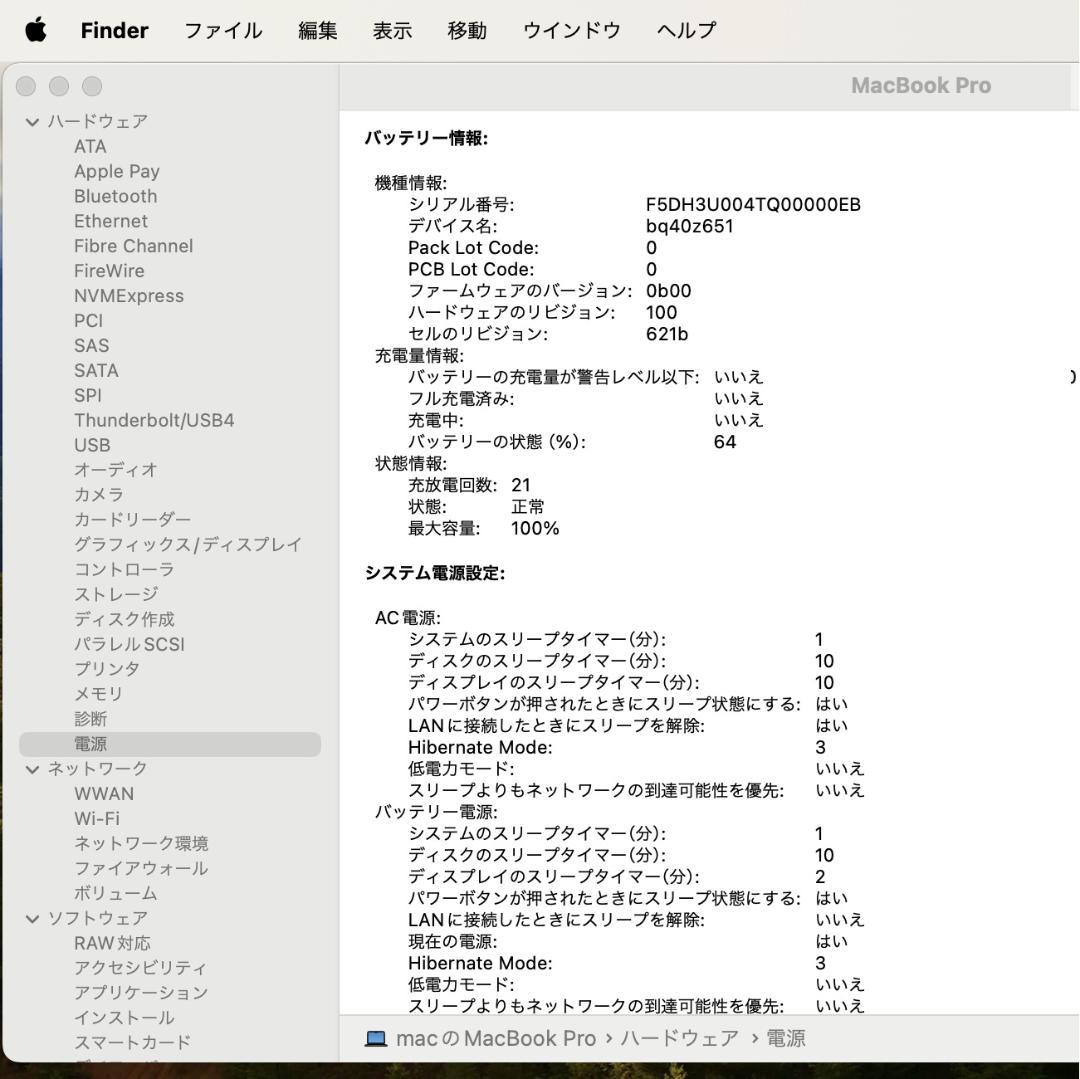Select 診断 in the hardware sidebar
This screenshot has height=1079, width=1080.
(x=88, y=718)
